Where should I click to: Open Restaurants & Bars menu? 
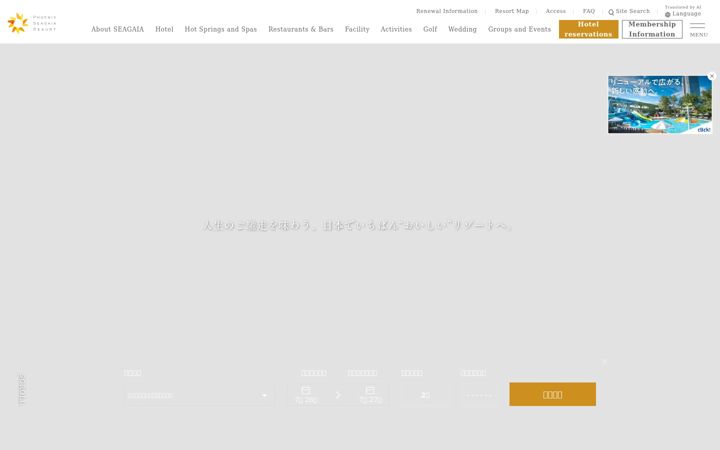coord(301,29)
